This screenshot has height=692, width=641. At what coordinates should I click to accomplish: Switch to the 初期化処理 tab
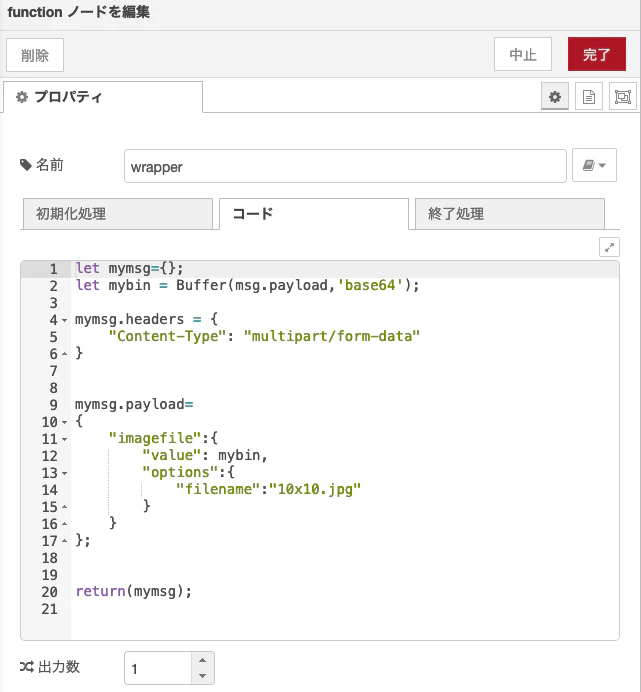click(x=118, y=214)
